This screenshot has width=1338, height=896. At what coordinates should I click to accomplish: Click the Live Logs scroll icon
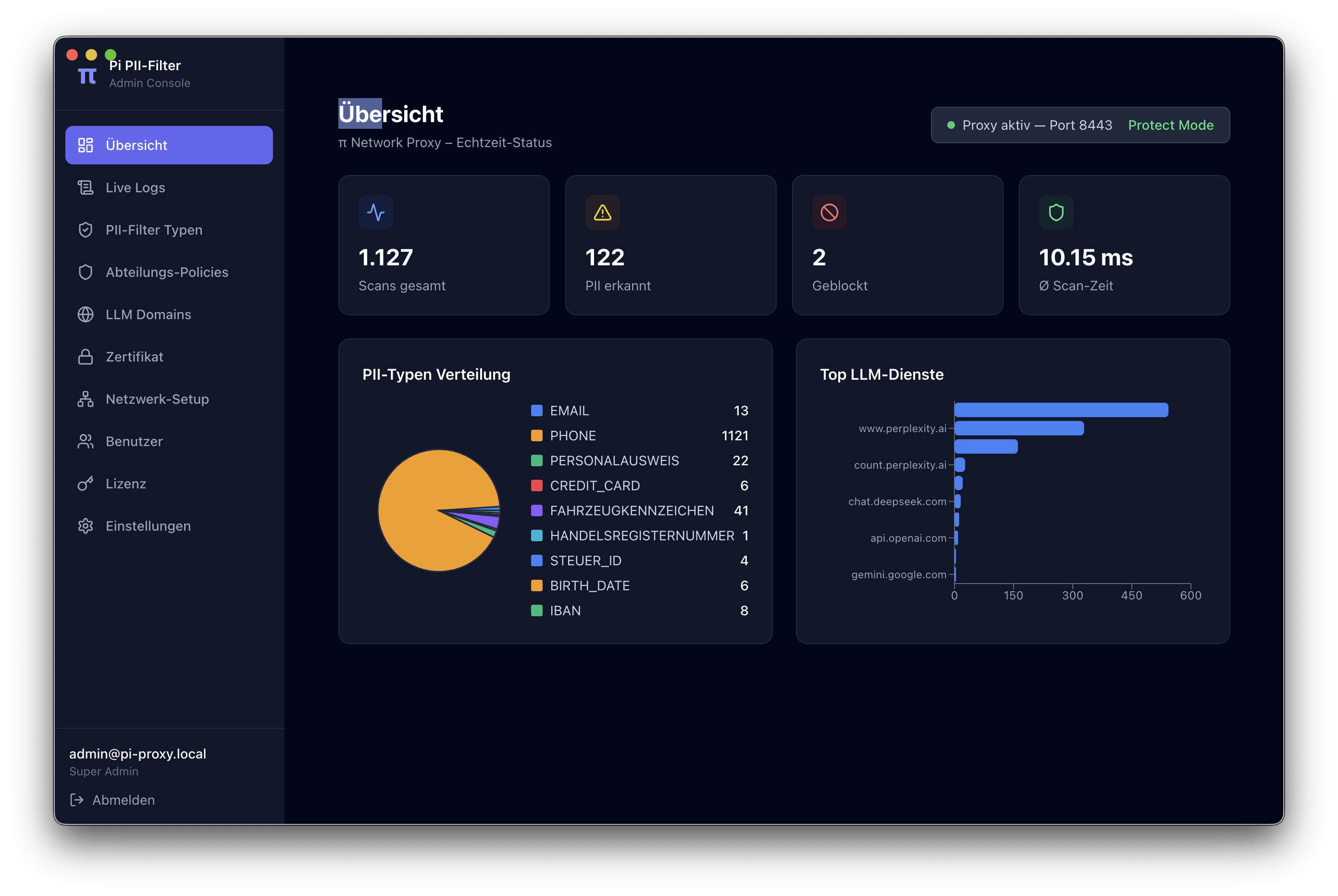[x=85, y=187]
